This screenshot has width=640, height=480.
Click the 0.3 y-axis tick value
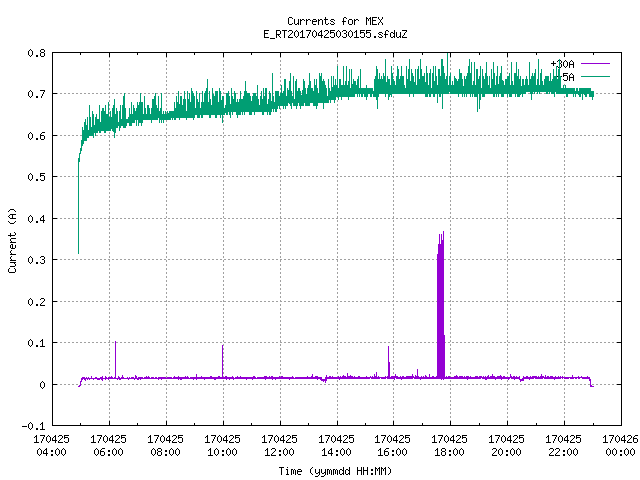(36, 260)
